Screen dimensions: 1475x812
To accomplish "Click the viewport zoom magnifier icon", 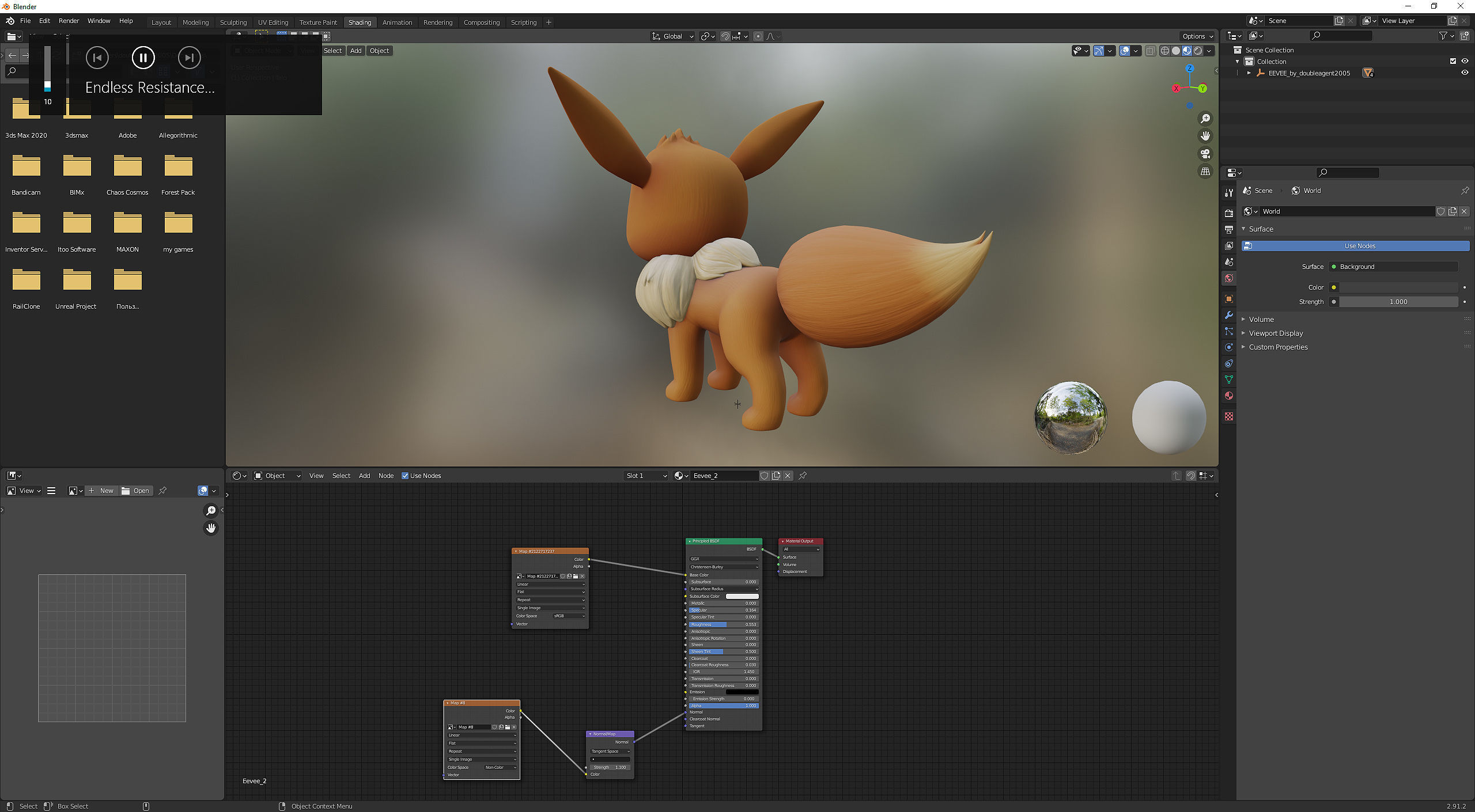I will (1205, 119).
